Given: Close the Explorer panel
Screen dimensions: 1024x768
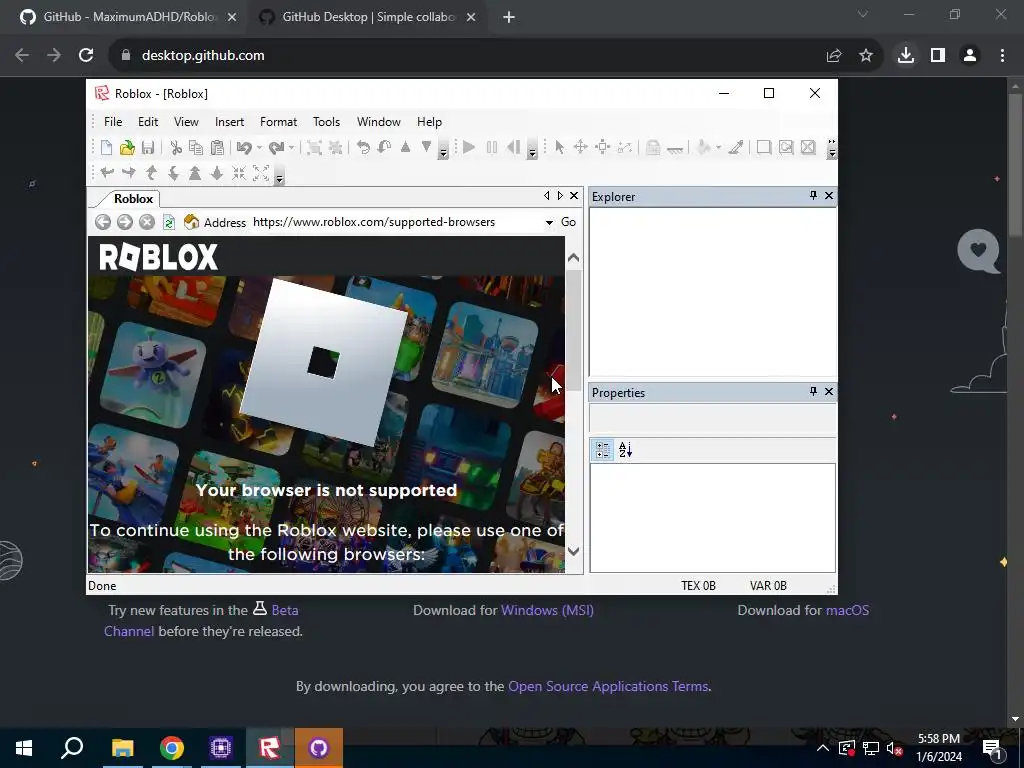Looking at the screenshot, I should 829,196.
